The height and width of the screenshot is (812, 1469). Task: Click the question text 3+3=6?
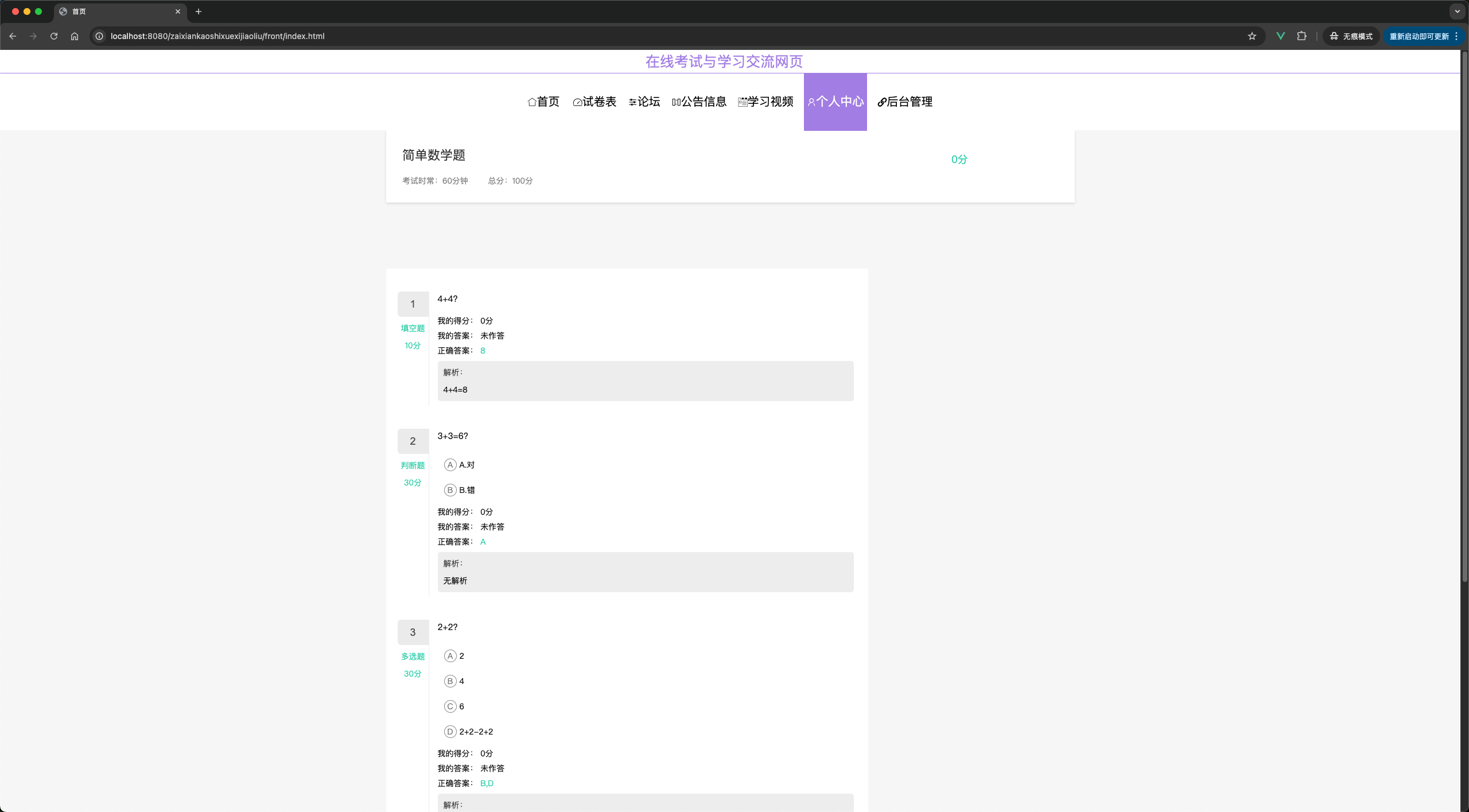click(453, 436)
